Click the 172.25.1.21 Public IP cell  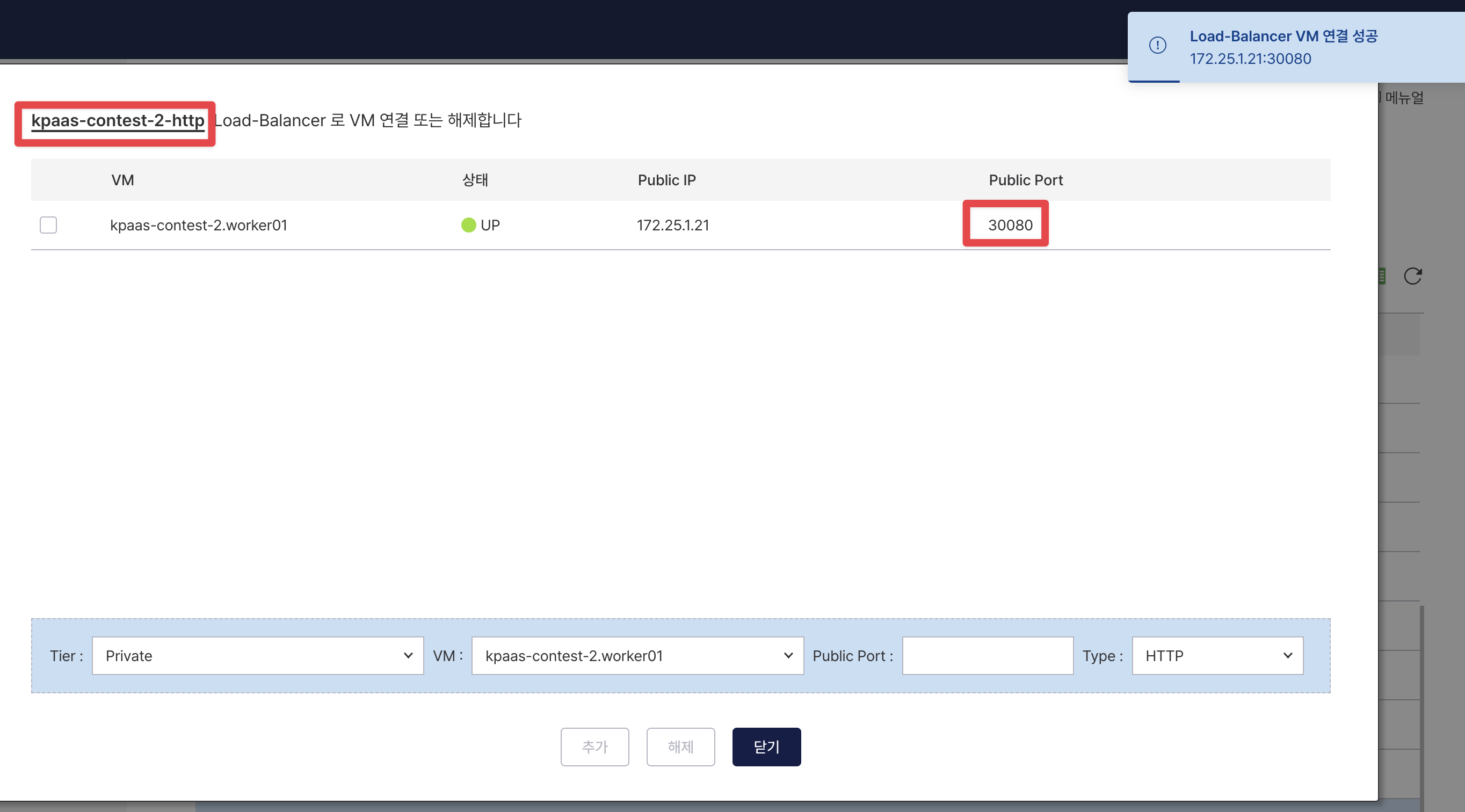pos(673,225)
